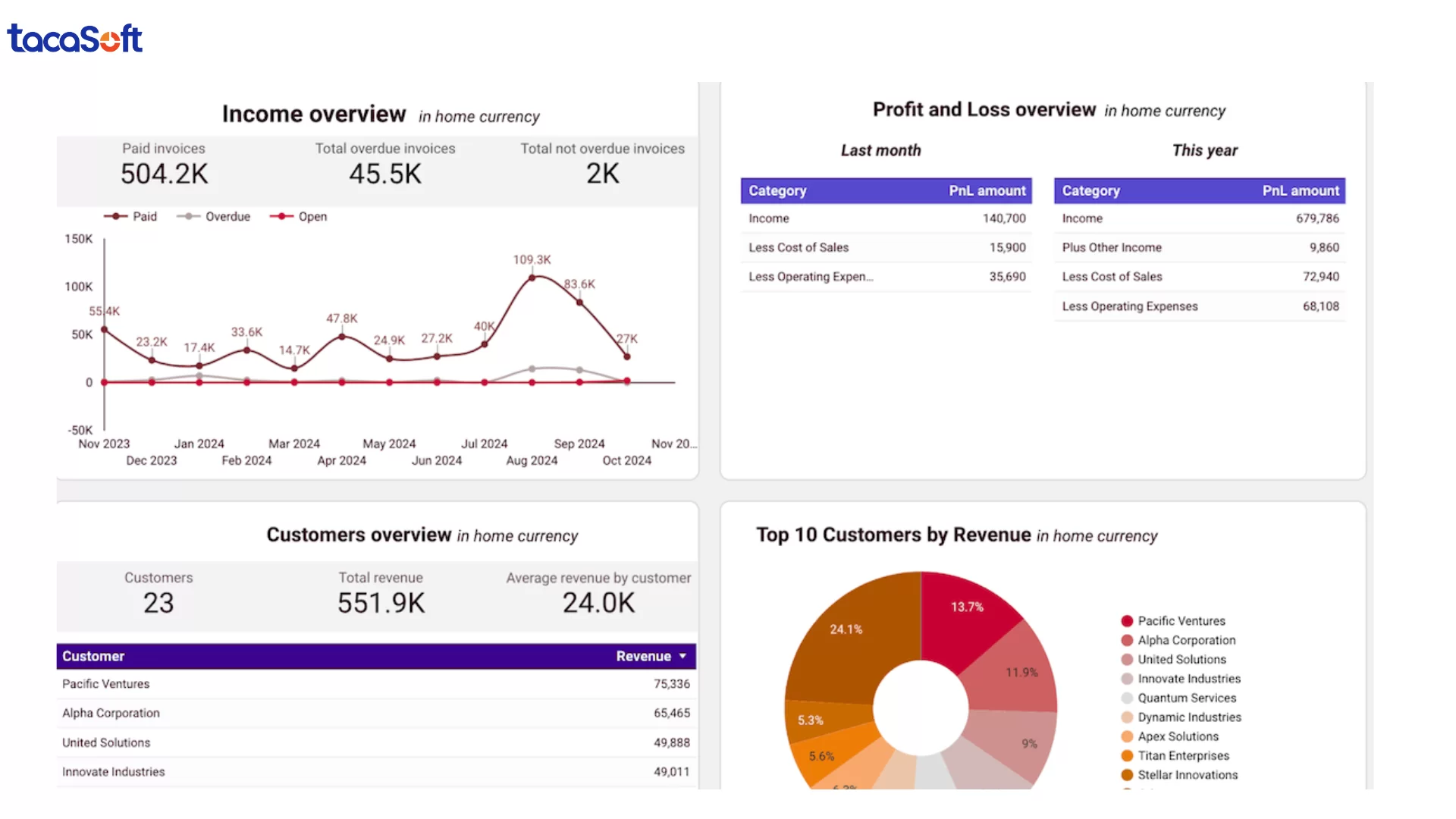Image resolution: width=1456 pixels, height=819 pixels.
Task: Click Apex Solutions legend dot
Action: pos(1127,736)
